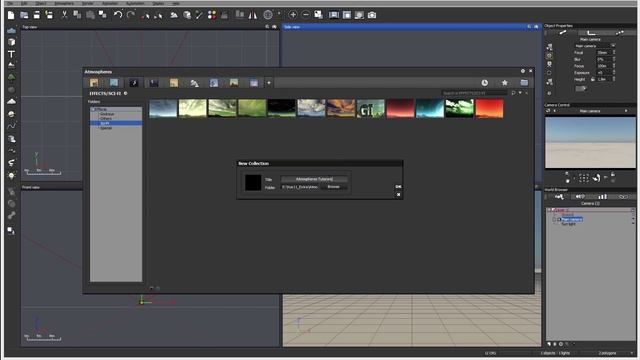Screen dimensions: 640x360
Task: Add a plant from left toolbar
Action: (x=11, y=77)
